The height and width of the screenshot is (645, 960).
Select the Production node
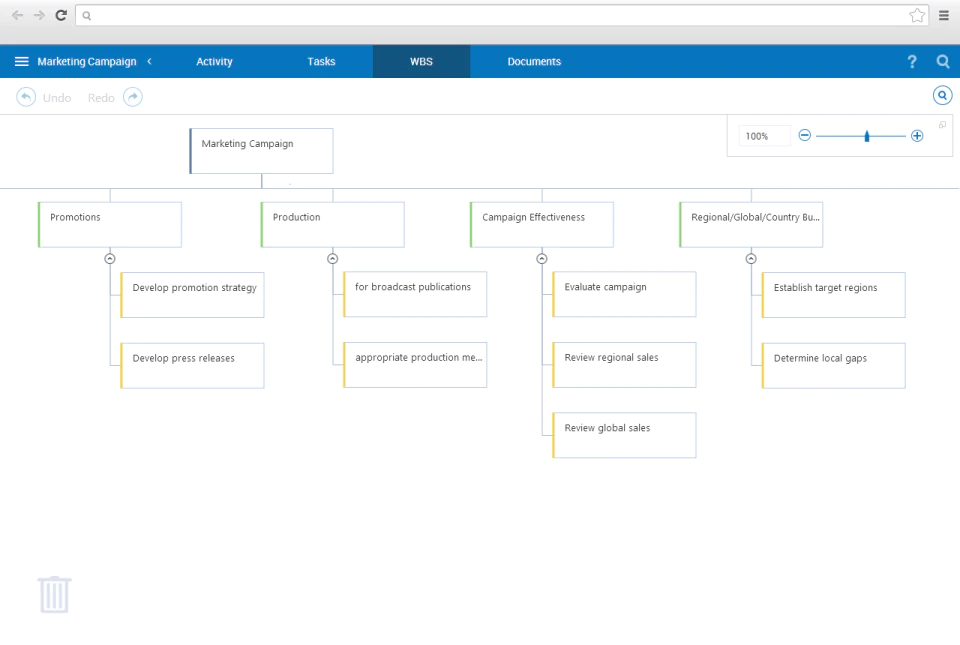332,225
